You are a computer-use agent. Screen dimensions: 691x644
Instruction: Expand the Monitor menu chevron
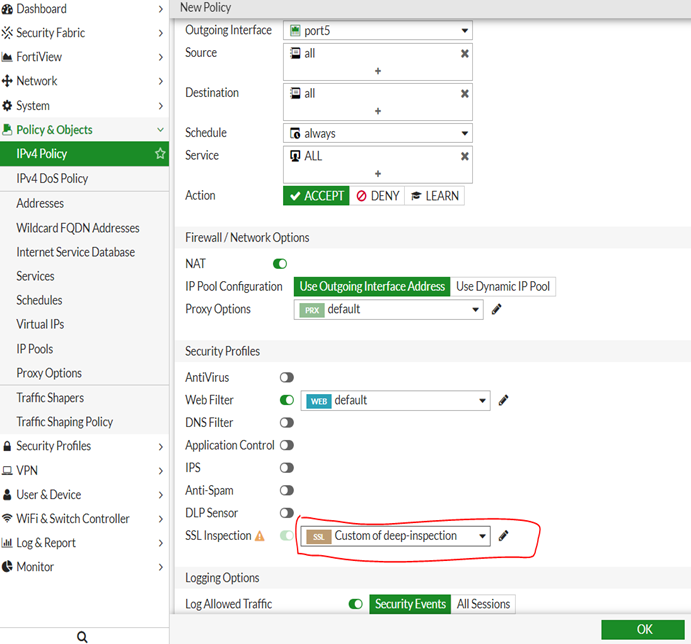pos(160,567)
